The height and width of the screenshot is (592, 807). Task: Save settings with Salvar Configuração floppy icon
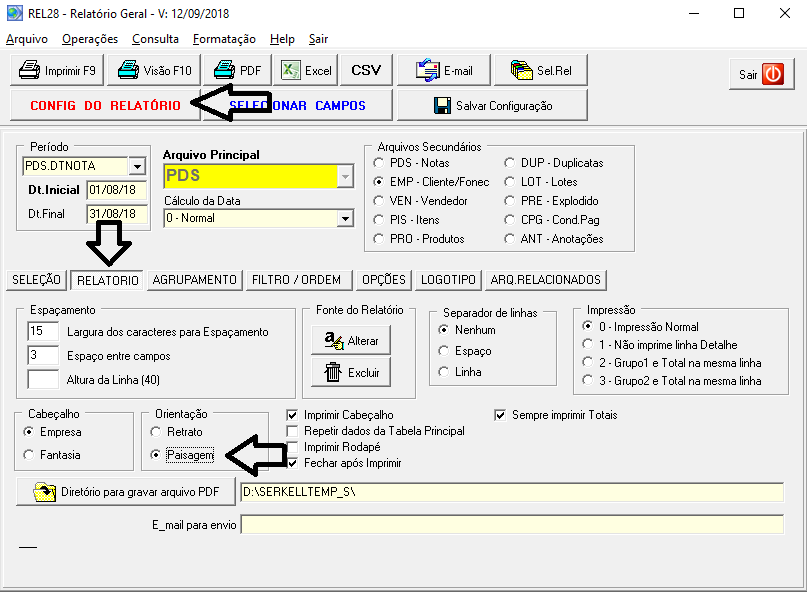442,106
